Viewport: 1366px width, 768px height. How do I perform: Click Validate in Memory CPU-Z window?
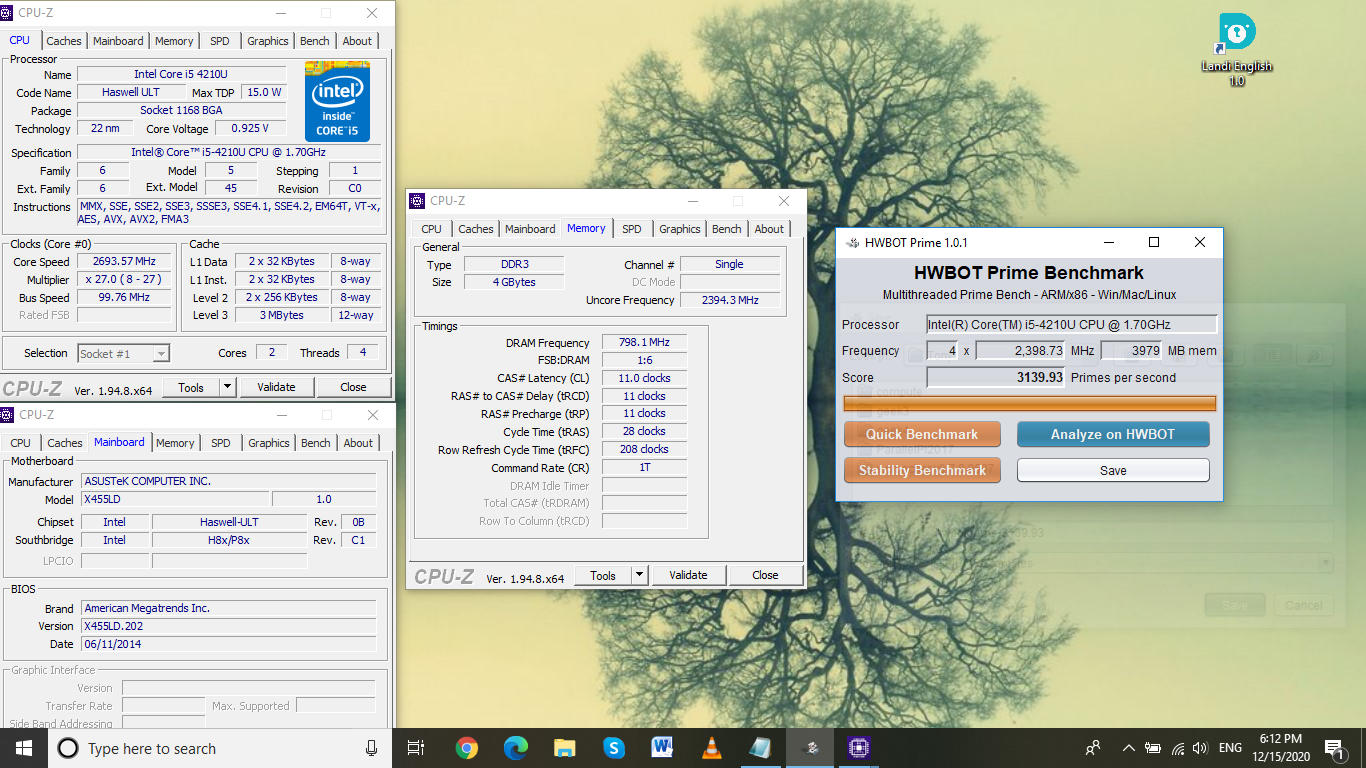[688, 575]
